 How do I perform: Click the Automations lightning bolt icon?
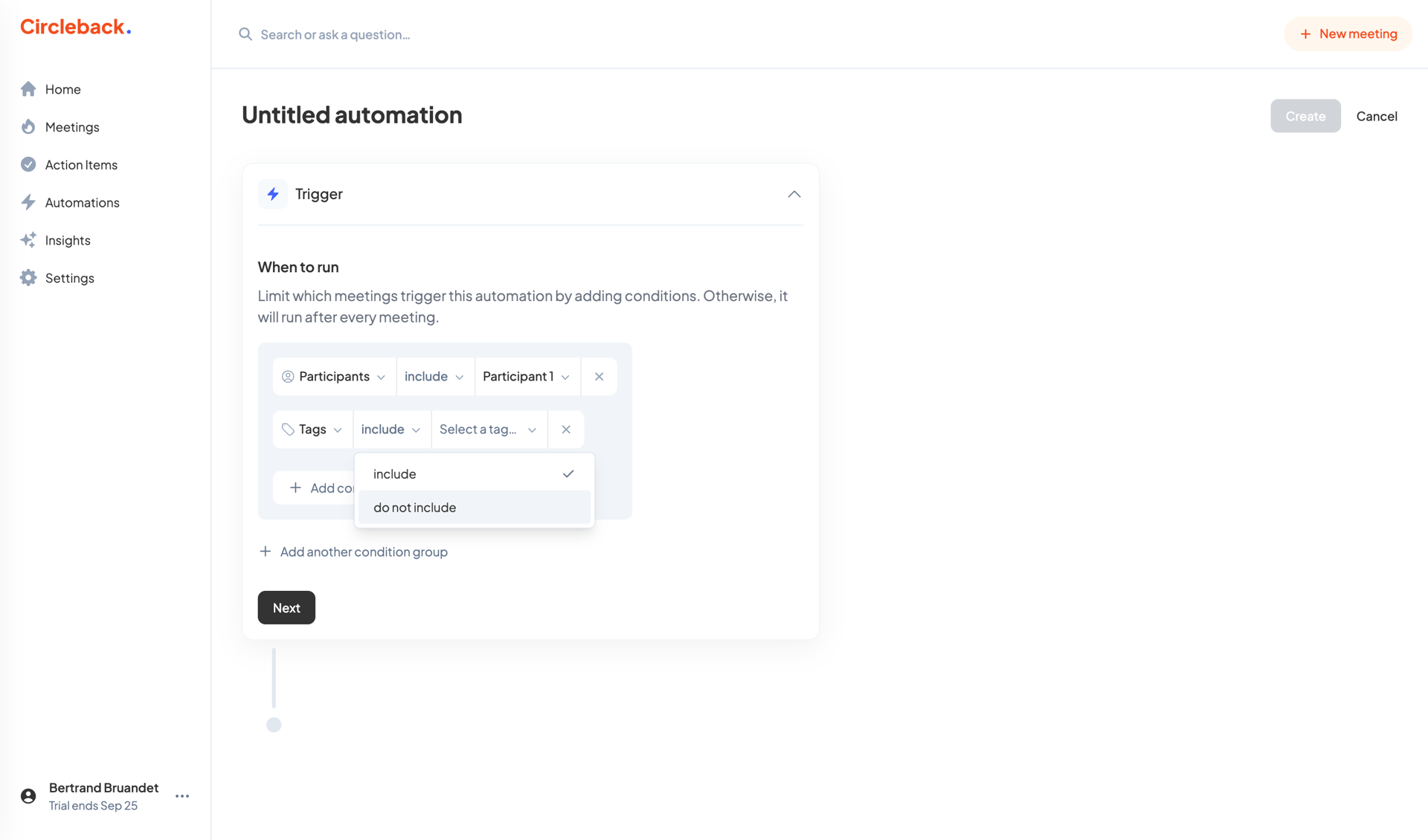click(28, 201)
